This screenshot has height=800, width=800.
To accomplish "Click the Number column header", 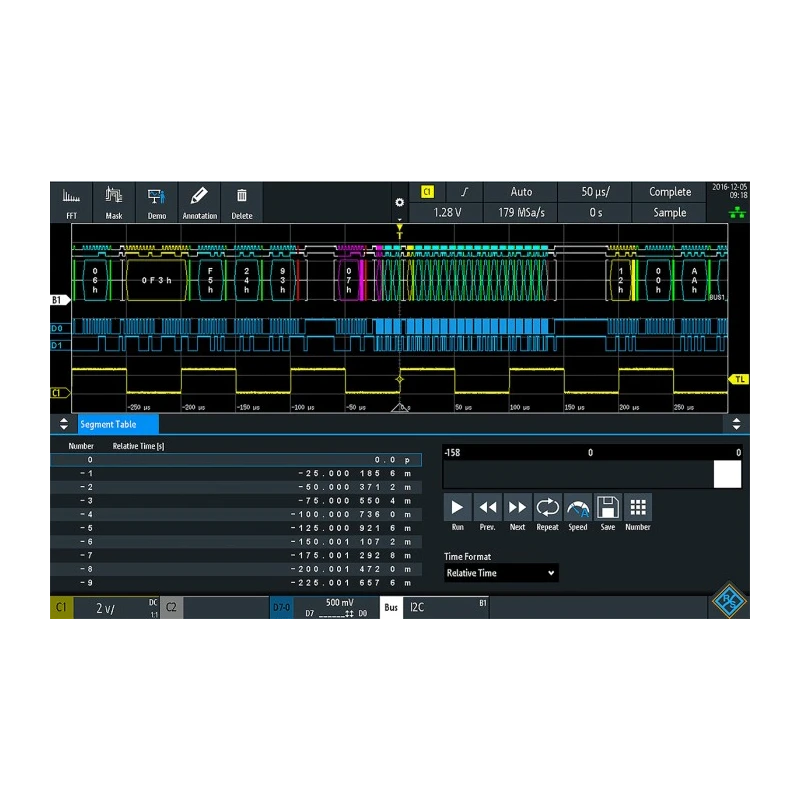I will coord(81,446).
